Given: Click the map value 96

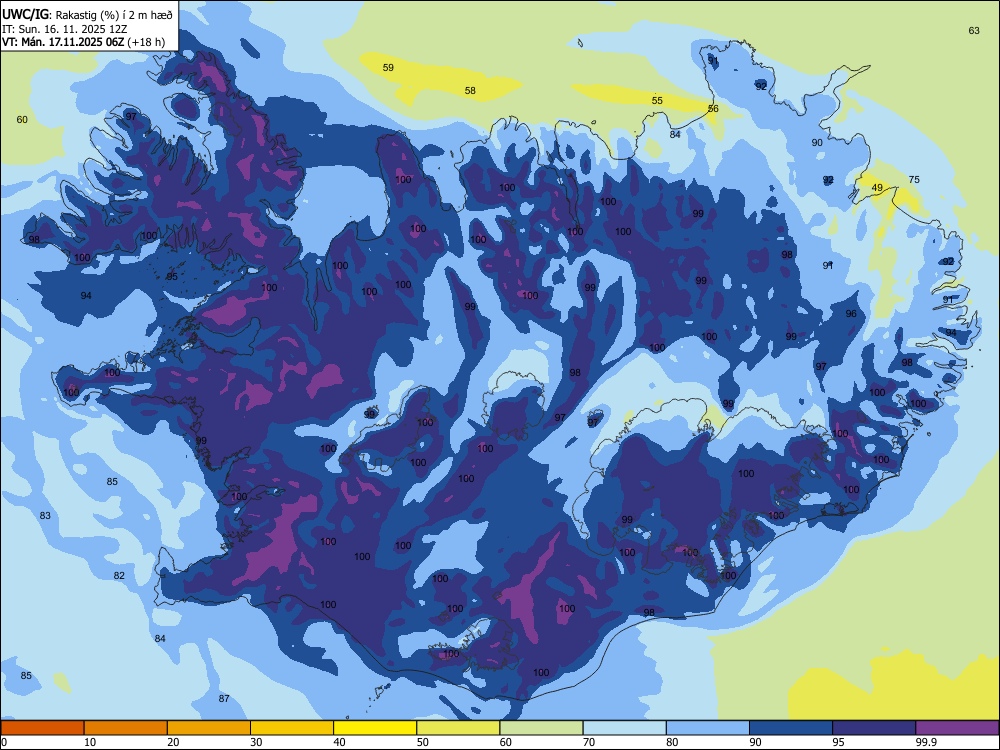Looking at the screenshot, I should click(x=851, y=314).
